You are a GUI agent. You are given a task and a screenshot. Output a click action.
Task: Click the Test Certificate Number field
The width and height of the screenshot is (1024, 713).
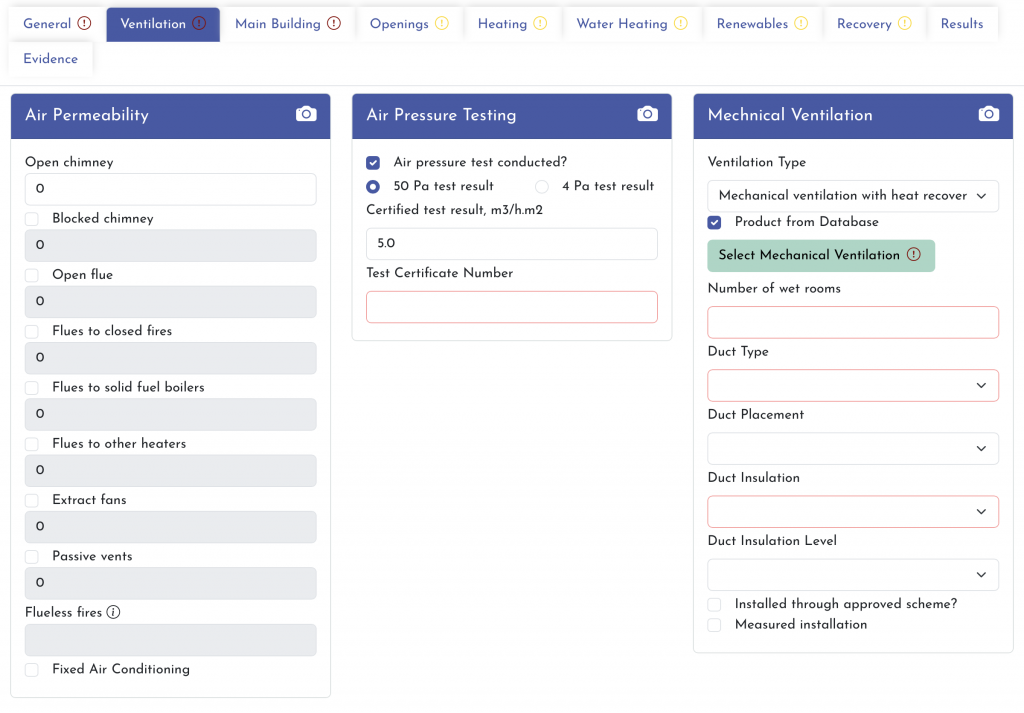click(x=511, y=307)
